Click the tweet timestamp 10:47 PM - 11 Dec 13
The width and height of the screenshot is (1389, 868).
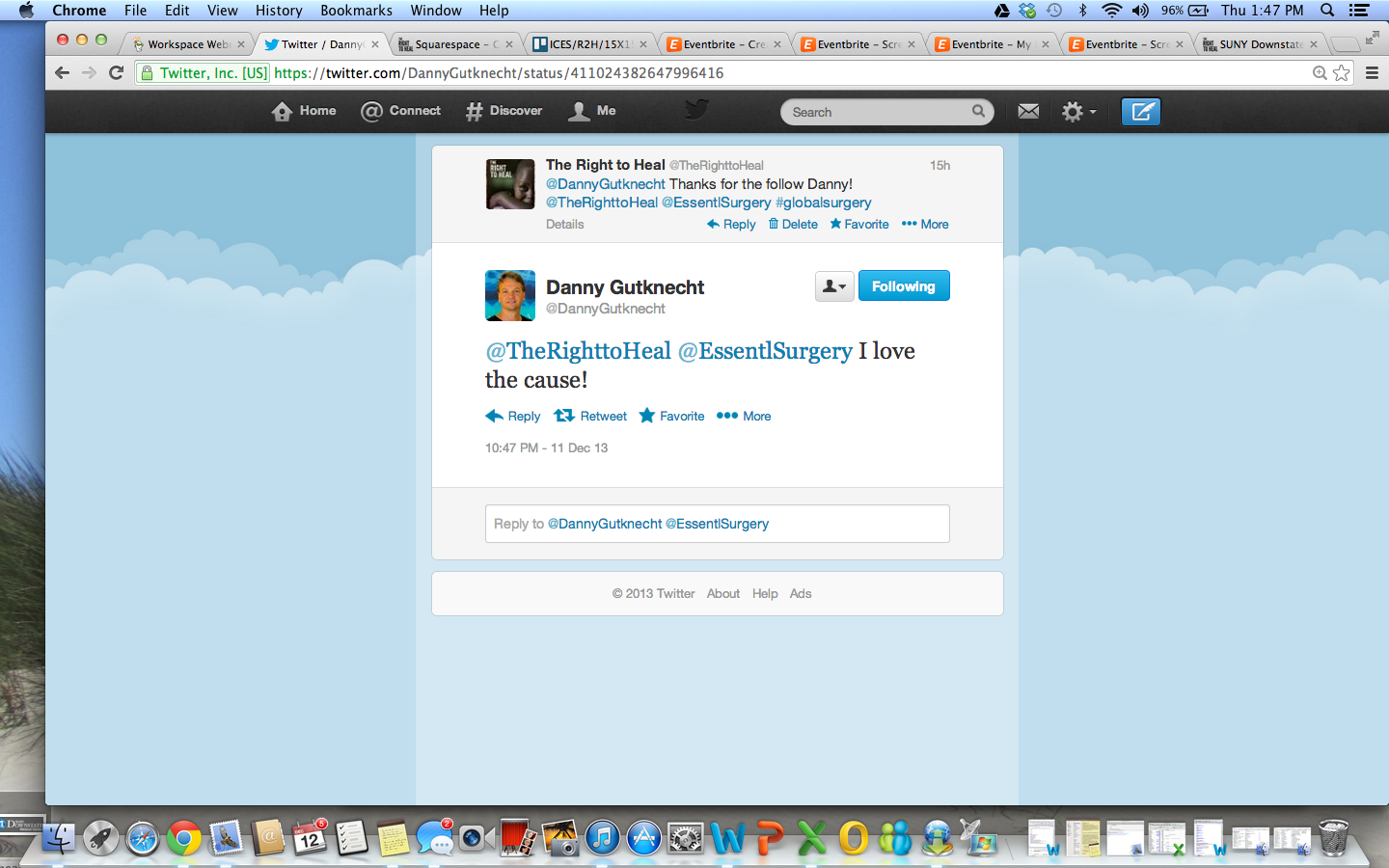tap(546, 448)
